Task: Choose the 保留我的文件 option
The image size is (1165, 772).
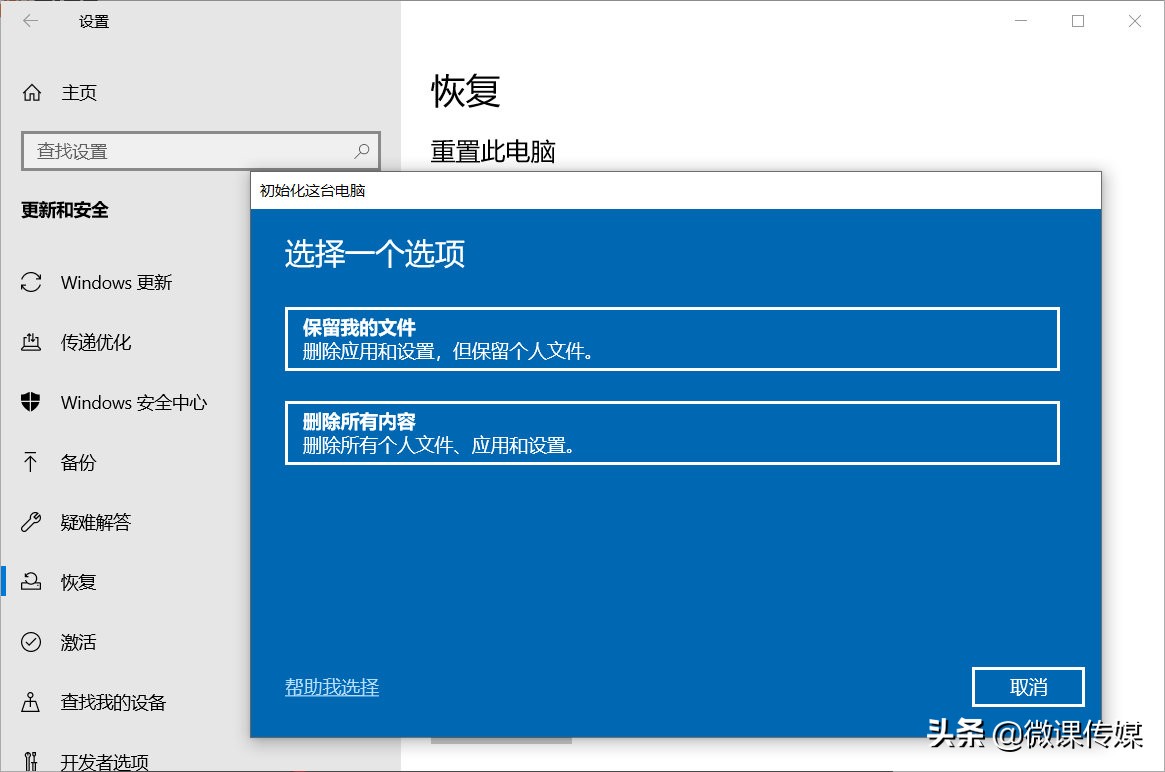Action: click(672, 338)
